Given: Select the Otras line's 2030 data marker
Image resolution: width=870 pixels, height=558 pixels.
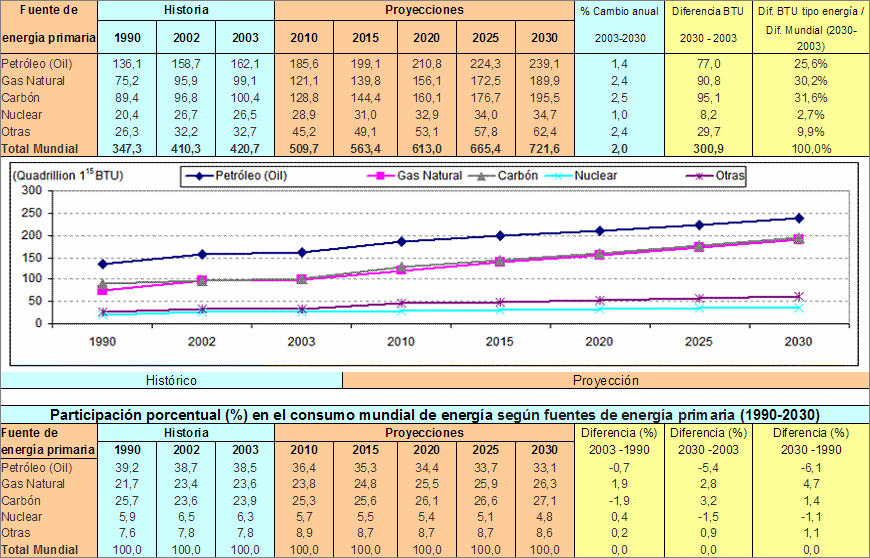Looking at the screenshot, I should 799,296.
